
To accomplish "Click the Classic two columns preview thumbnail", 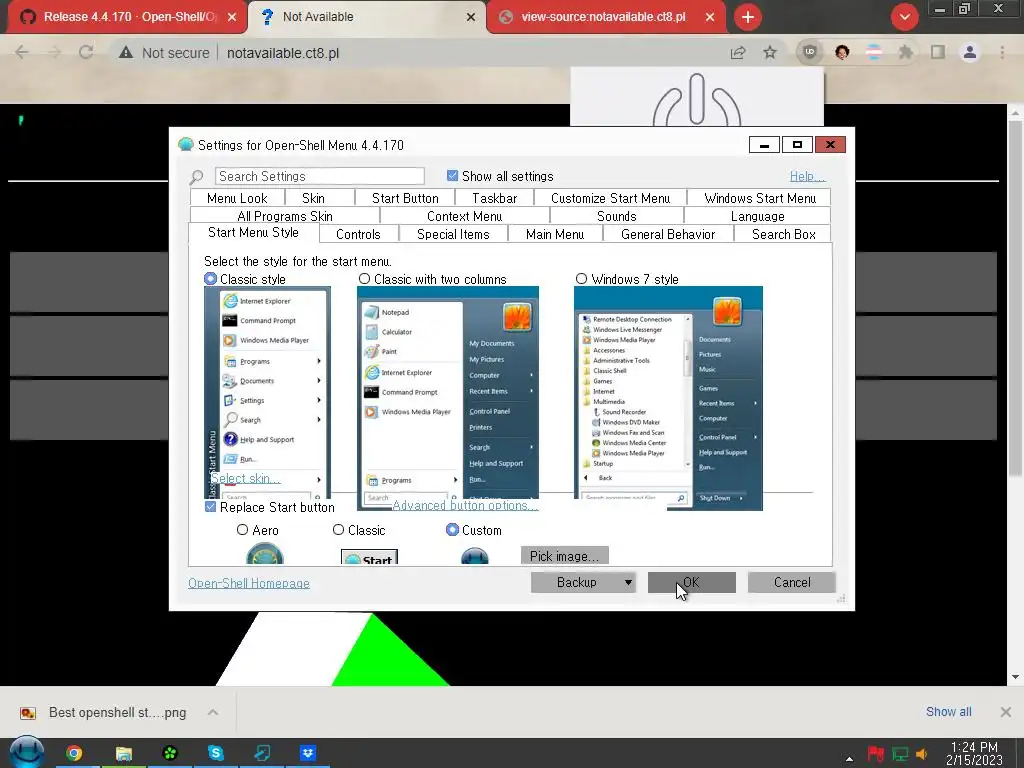I will (x=448, y=398).
